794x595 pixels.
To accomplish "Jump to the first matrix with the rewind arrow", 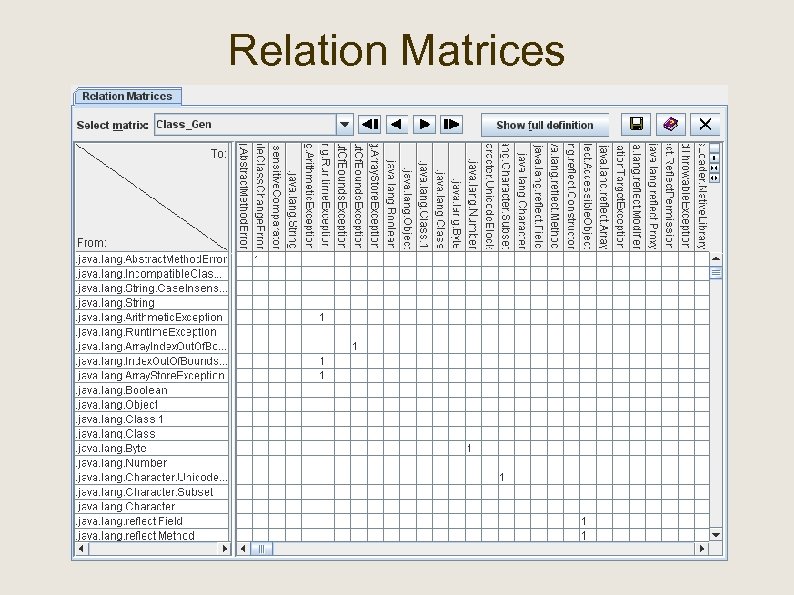I will (x=370, y=125).
